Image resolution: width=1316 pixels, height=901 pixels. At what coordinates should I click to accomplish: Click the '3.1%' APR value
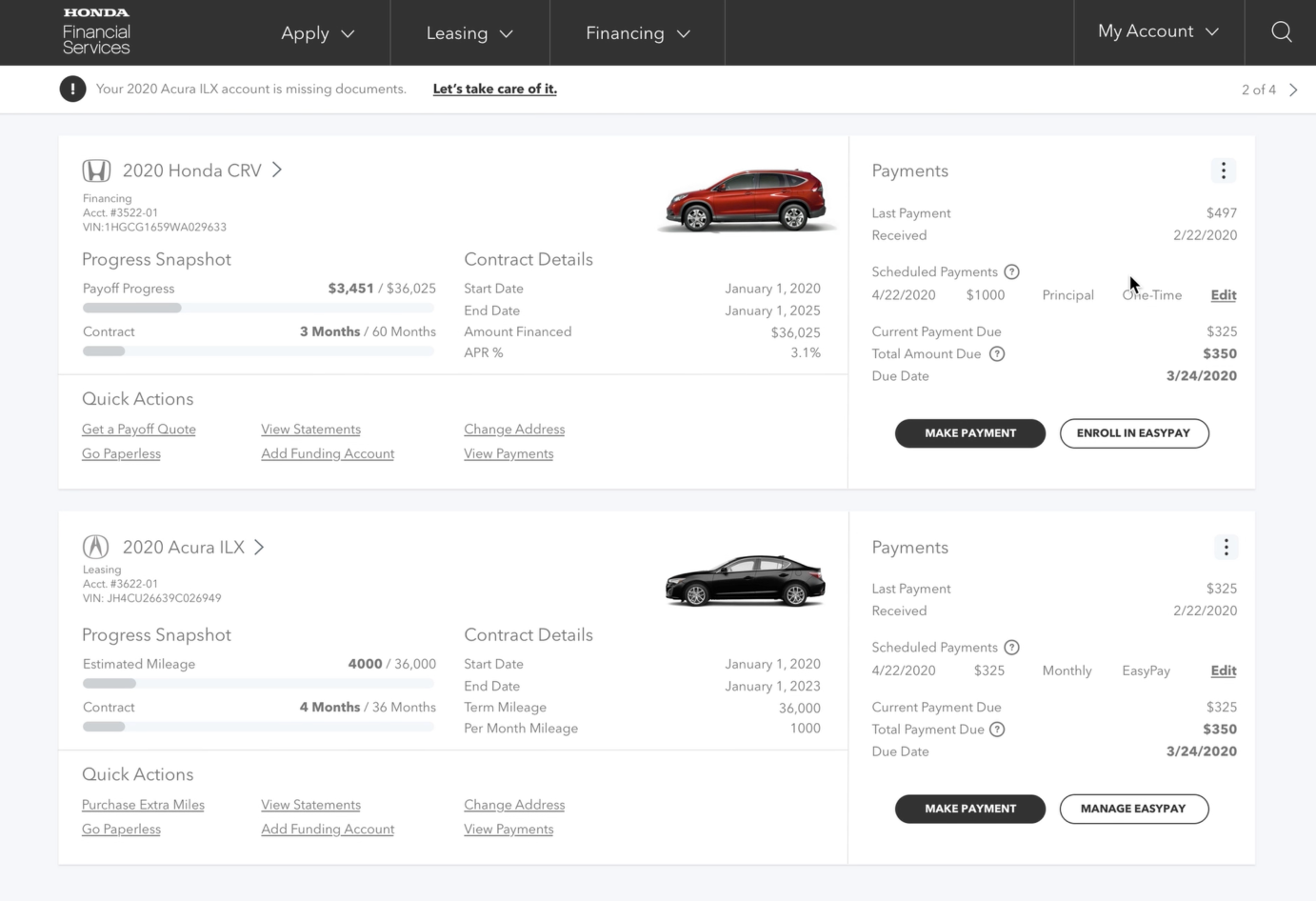[x=806, y=352]
